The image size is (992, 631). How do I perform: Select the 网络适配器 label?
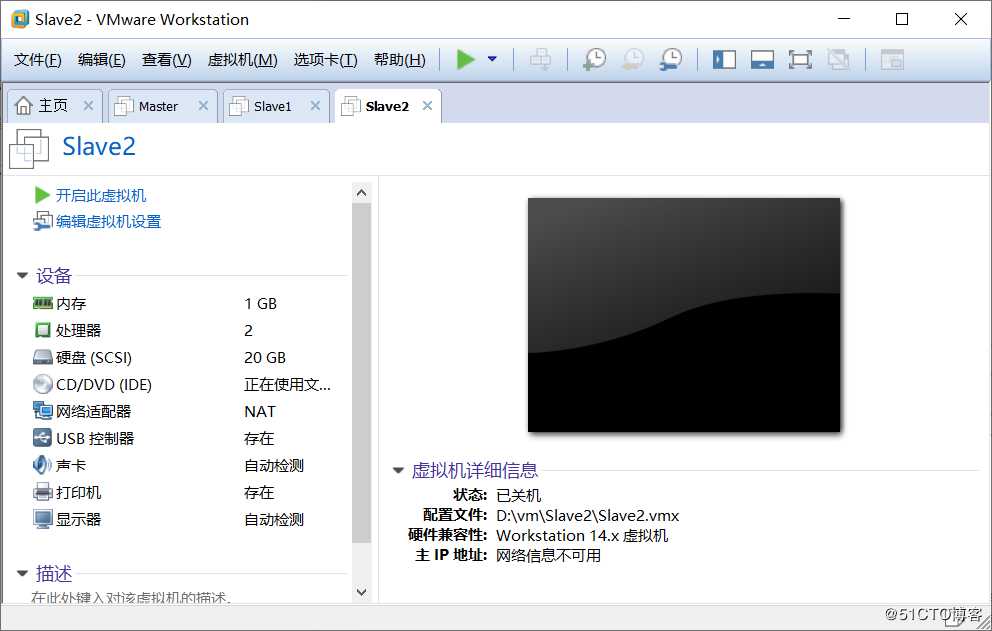pyautogui.click(x=94, y=411)
